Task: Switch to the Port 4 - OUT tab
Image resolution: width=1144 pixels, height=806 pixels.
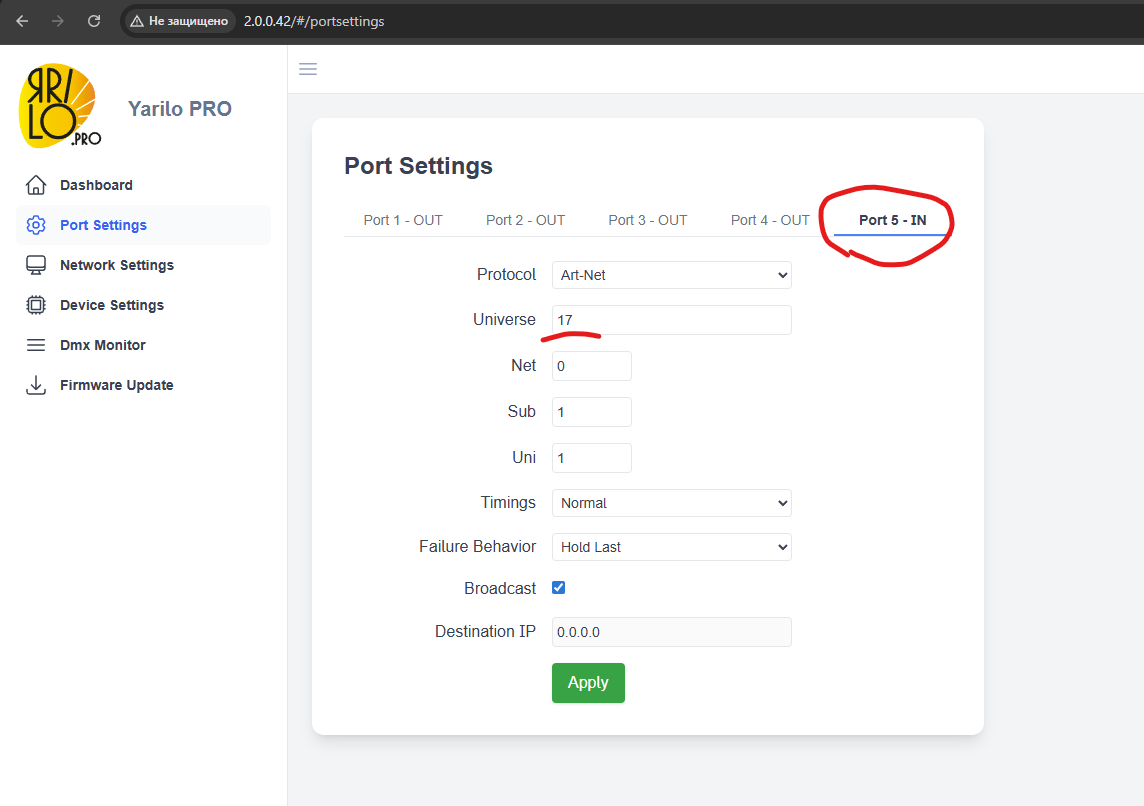Action: [770, 220]
